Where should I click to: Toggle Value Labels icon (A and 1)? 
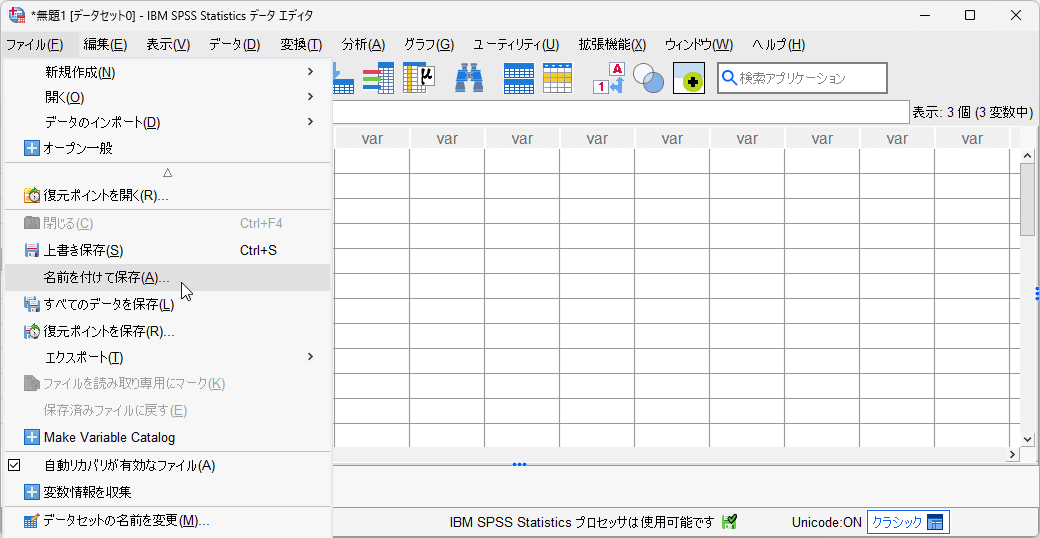(609, 78)
